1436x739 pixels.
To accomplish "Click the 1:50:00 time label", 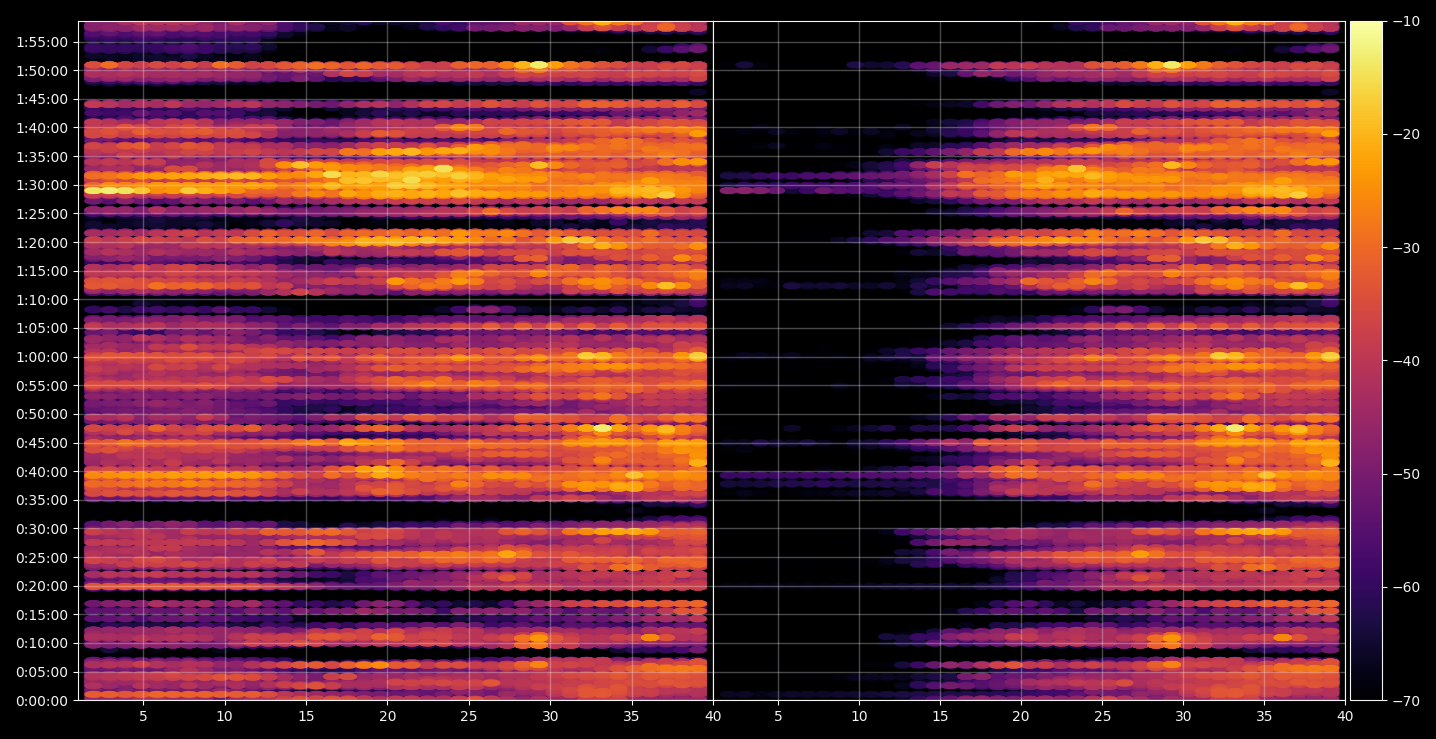I will click(x=42, y=71).
